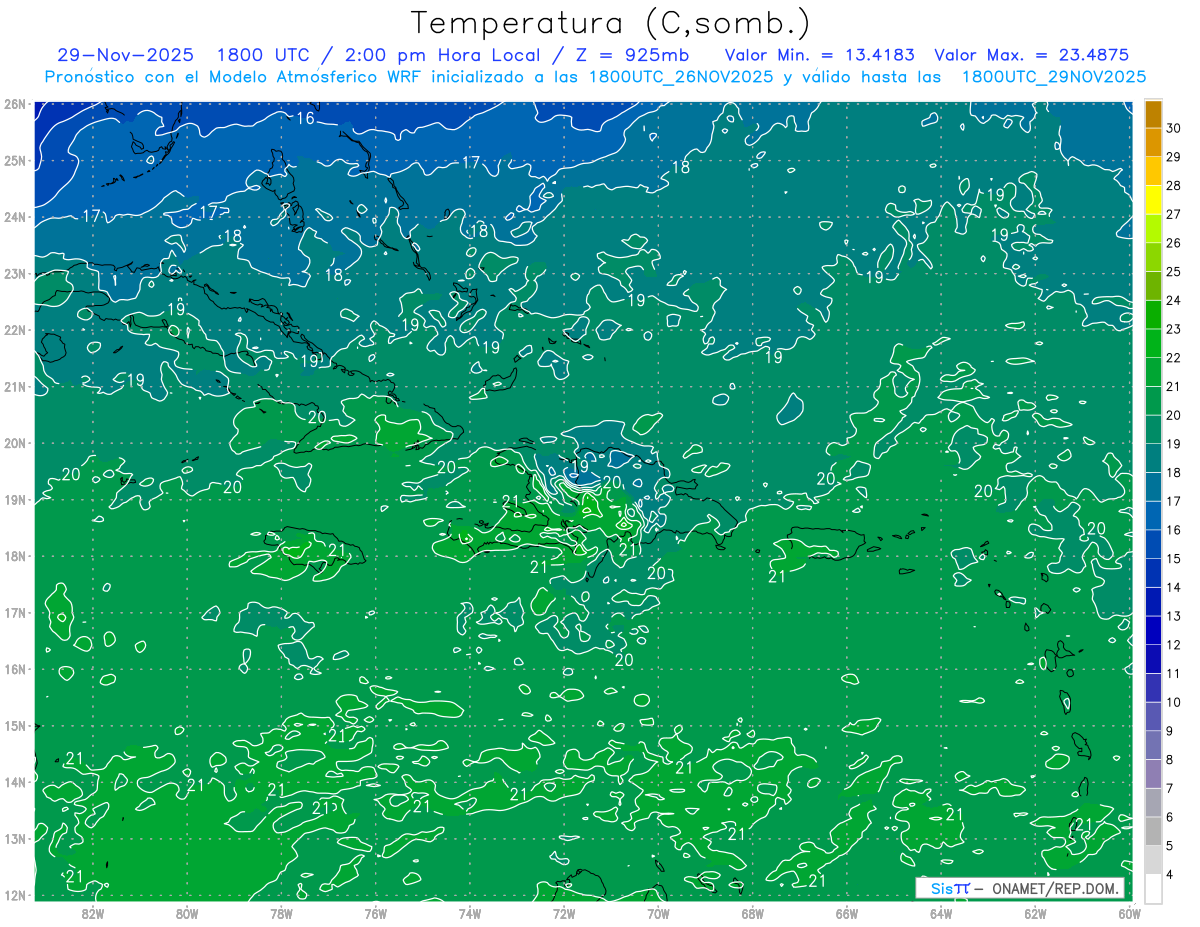Click the "1800 UTC" time in the header
Image resolution: width=1200 pixels, height=927 pixels.
click(263, 55)
